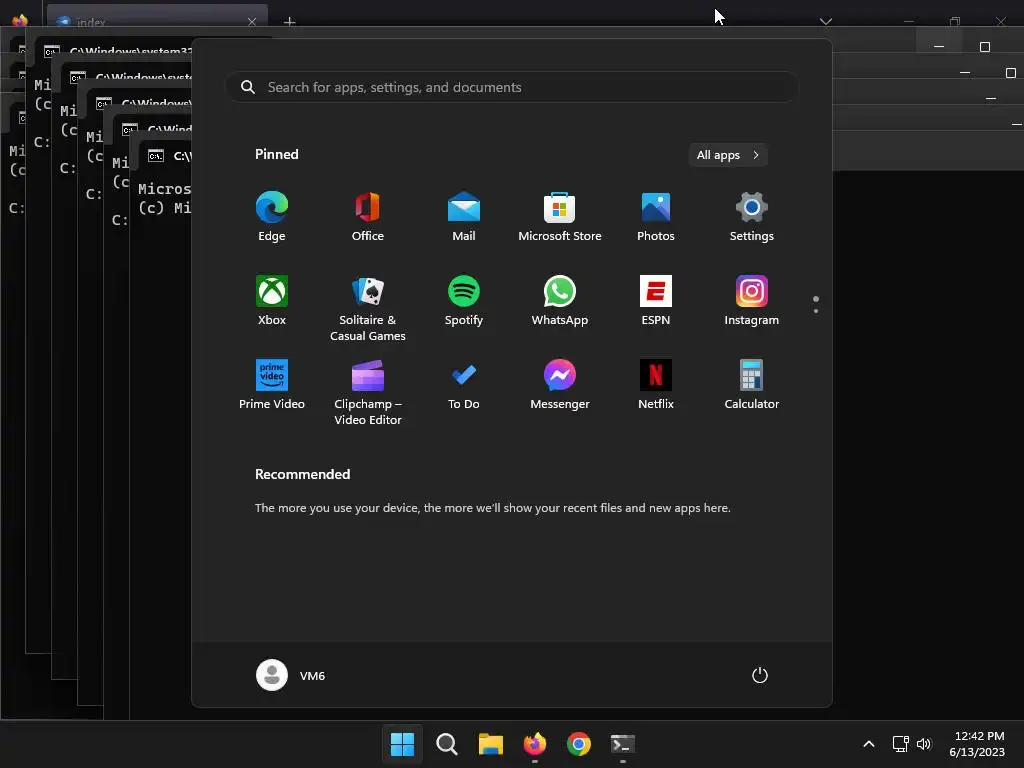
Task: Click the Windows Start button on taskbar
Action: (x=402, y=744)
